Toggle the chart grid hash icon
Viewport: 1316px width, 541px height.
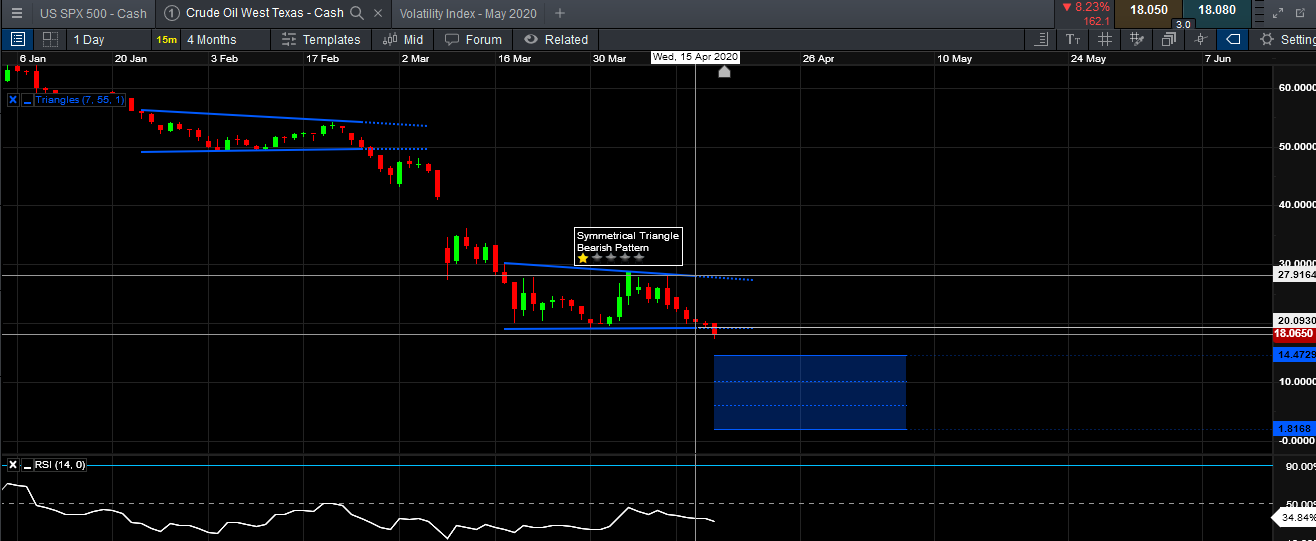pyautogui.click(x=1105, y=39)
